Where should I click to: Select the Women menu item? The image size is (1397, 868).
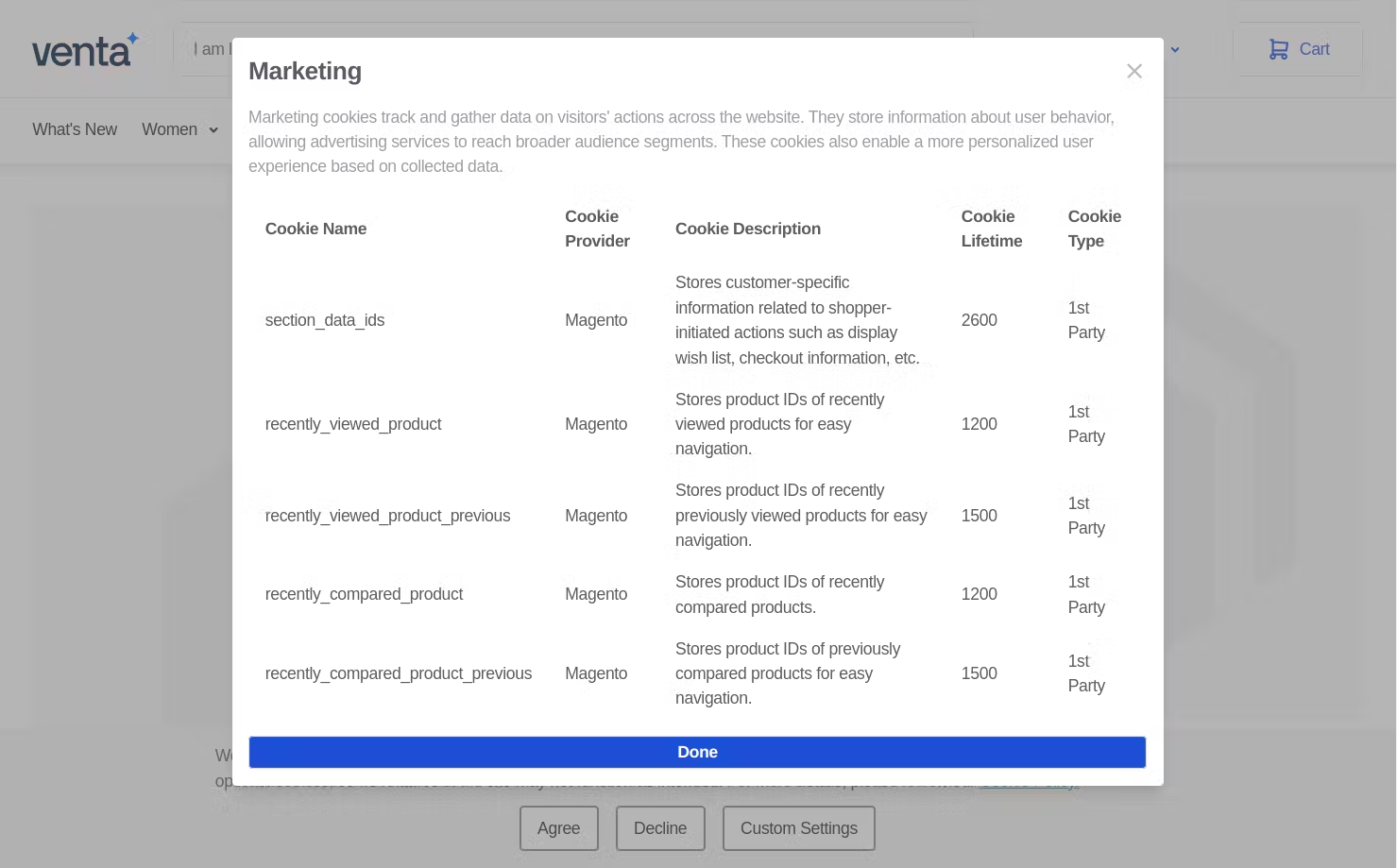click(169, 129)
